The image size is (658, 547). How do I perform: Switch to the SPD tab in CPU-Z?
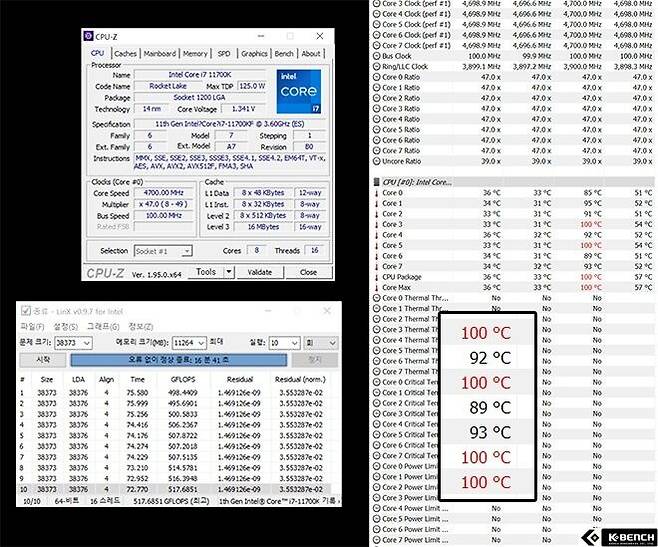tap(224, 54)
